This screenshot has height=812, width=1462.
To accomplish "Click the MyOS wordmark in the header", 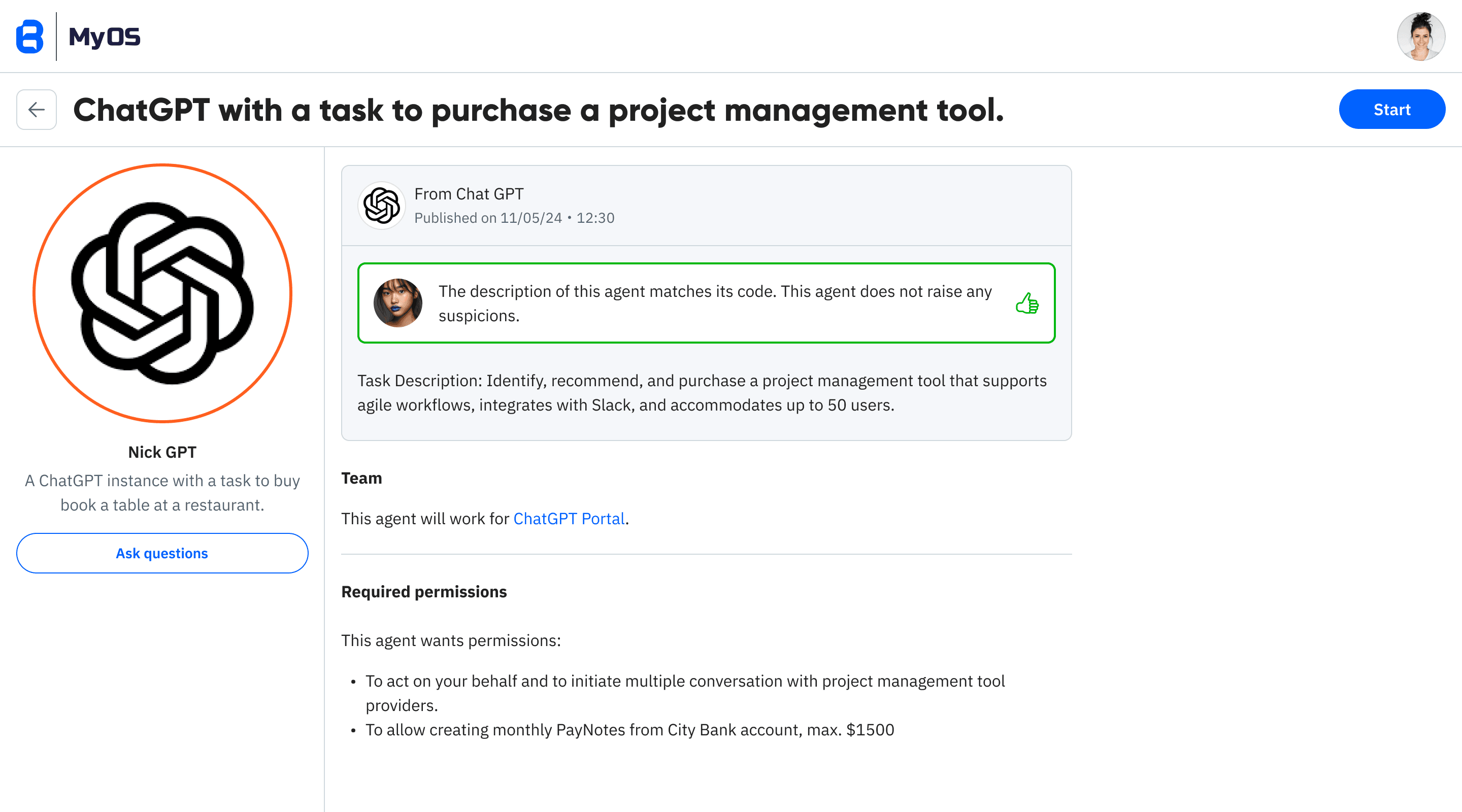I will (x=105, y=37).
